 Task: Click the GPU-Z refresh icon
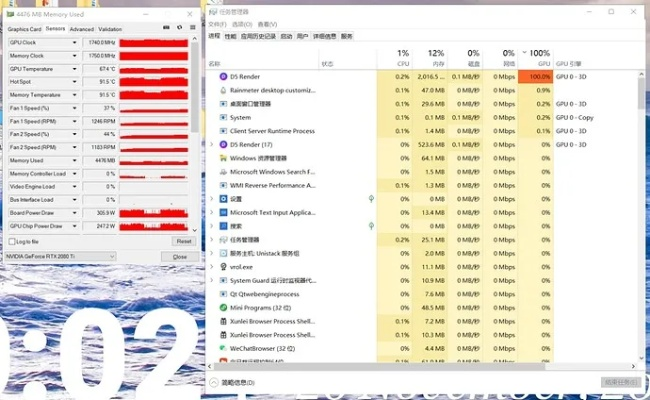coord(179,30)
